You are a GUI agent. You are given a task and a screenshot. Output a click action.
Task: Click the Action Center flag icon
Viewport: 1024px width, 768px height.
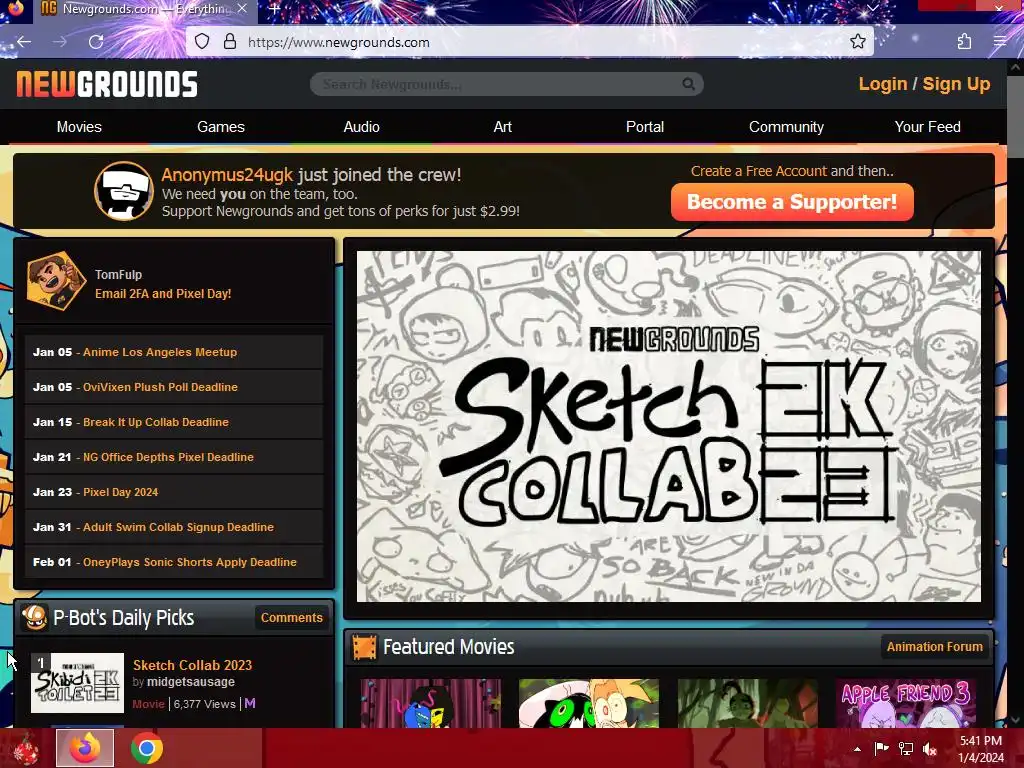tap(882, 749)
